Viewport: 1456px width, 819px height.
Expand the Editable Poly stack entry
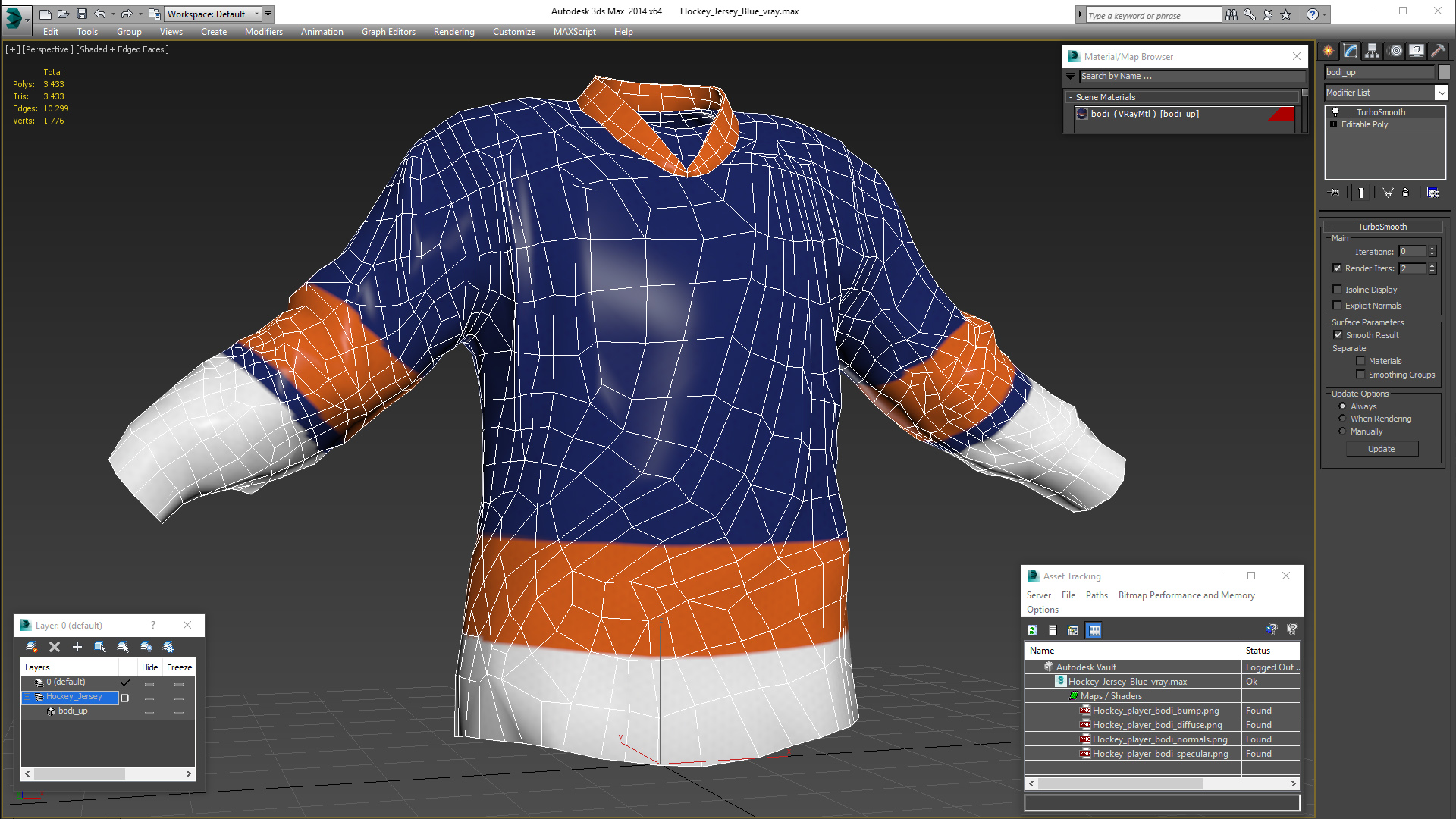click(x=1333, y=124)
